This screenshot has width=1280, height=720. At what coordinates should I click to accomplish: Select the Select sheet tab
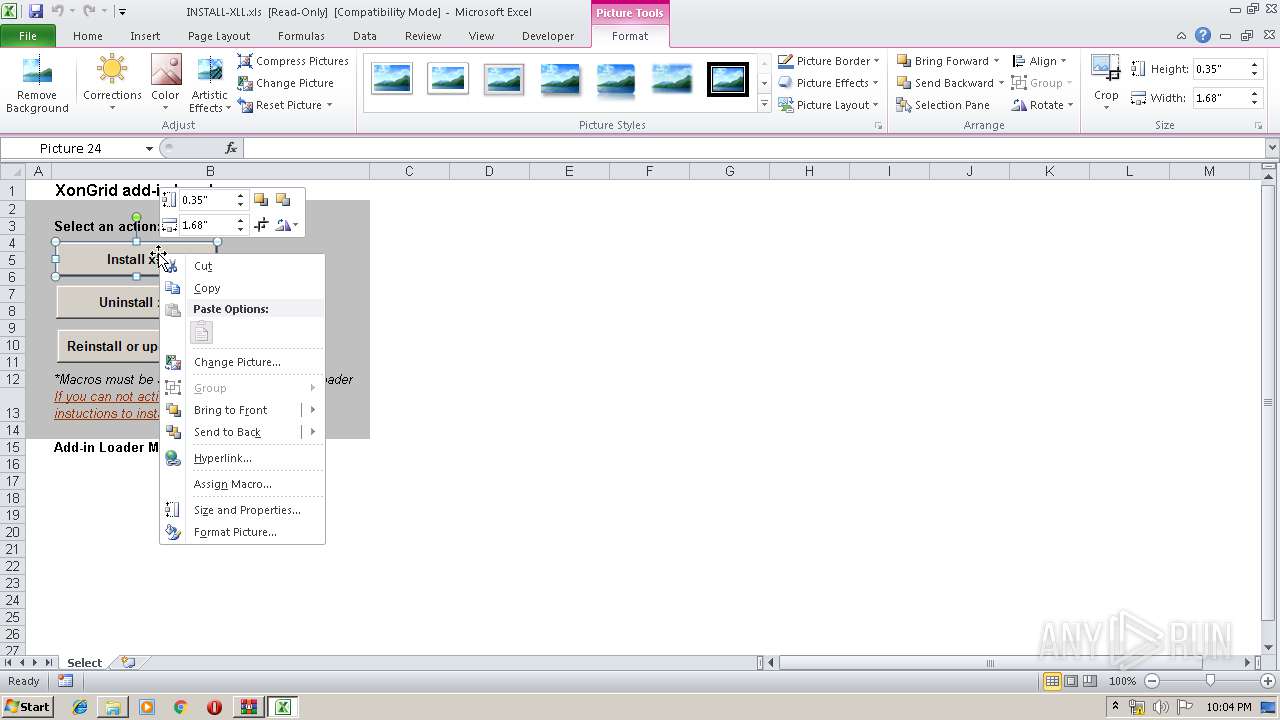84,663
